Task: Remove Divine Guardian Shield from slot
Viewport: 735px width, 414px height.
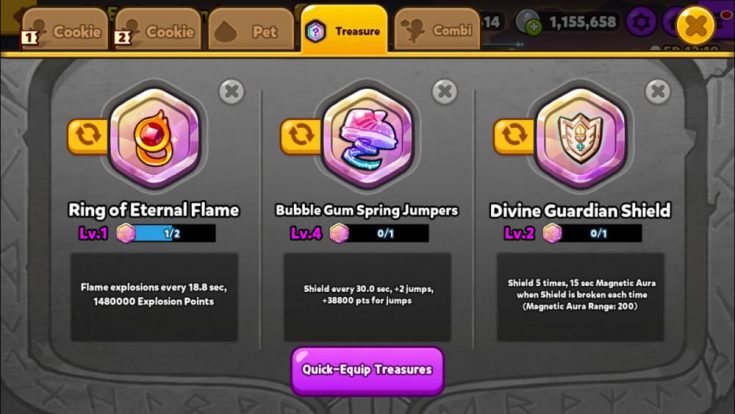Action: 658,91
